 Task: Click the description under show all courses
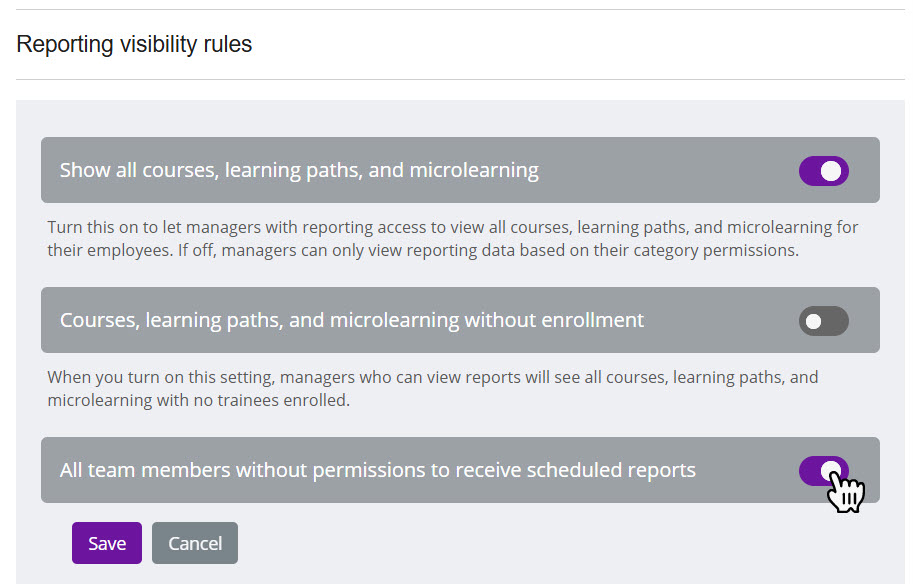[x=450, y=238]
